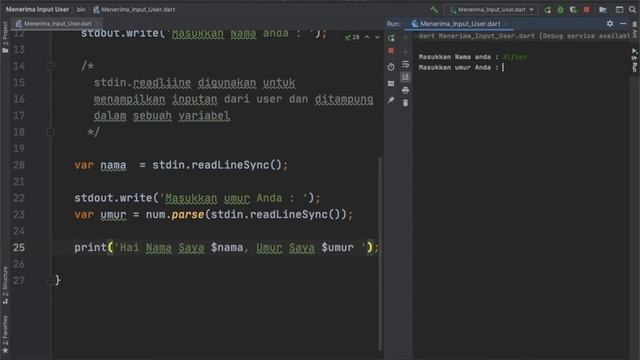Screen dimensions: 640x360
Task: Toggle the Favorites tool window on left edge
Action: click(5, 334)
